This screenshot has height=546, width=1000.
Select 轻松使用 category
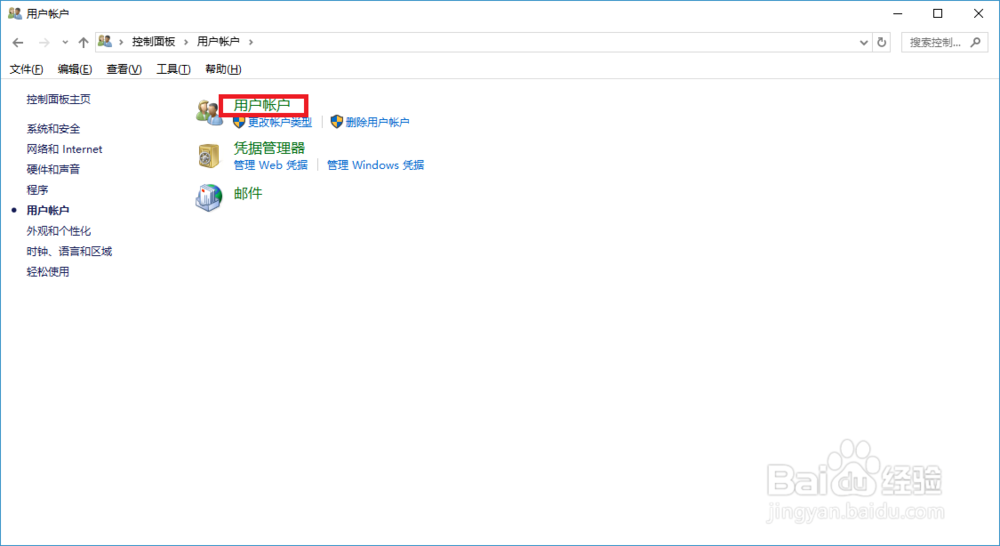(x=48, y=272)
